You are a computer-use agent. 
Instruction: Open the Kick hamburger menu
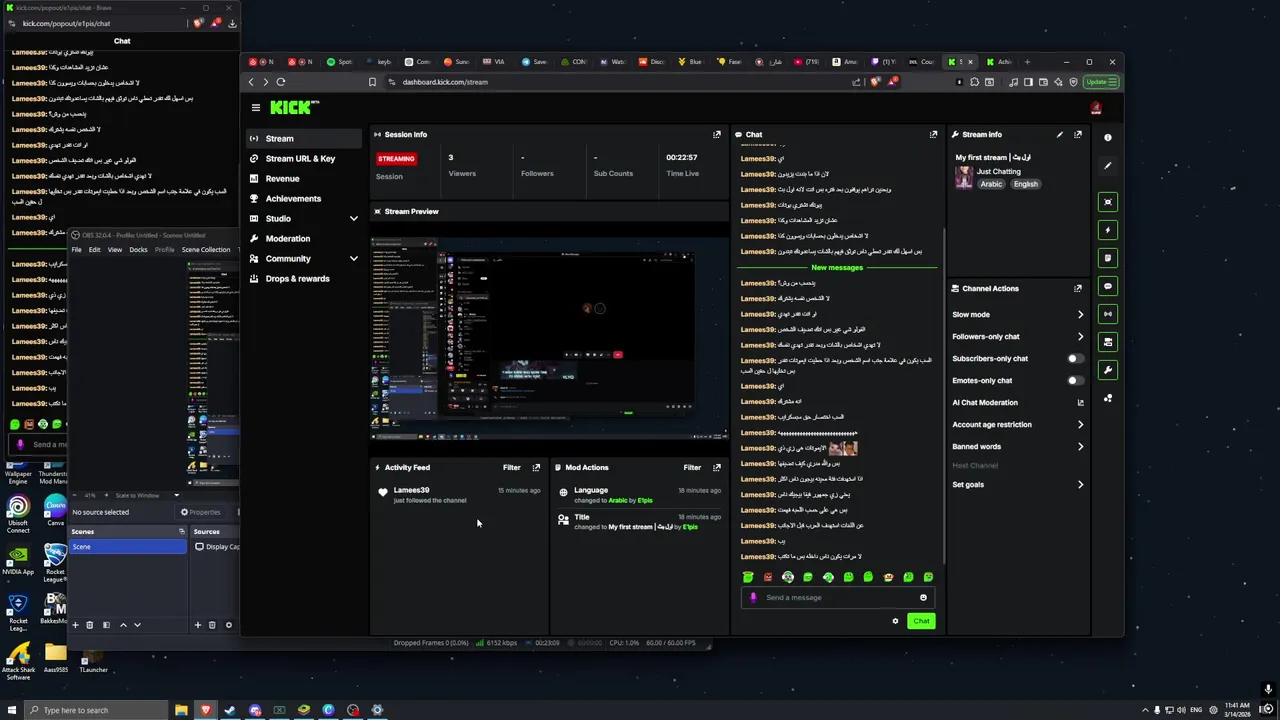point(256,108)
